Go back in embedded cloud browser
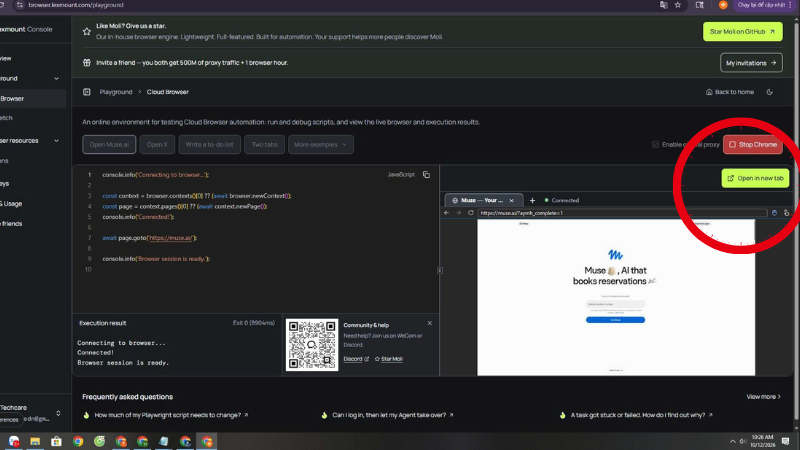Viewport: 800px width, 450px height. pos(446,213)
